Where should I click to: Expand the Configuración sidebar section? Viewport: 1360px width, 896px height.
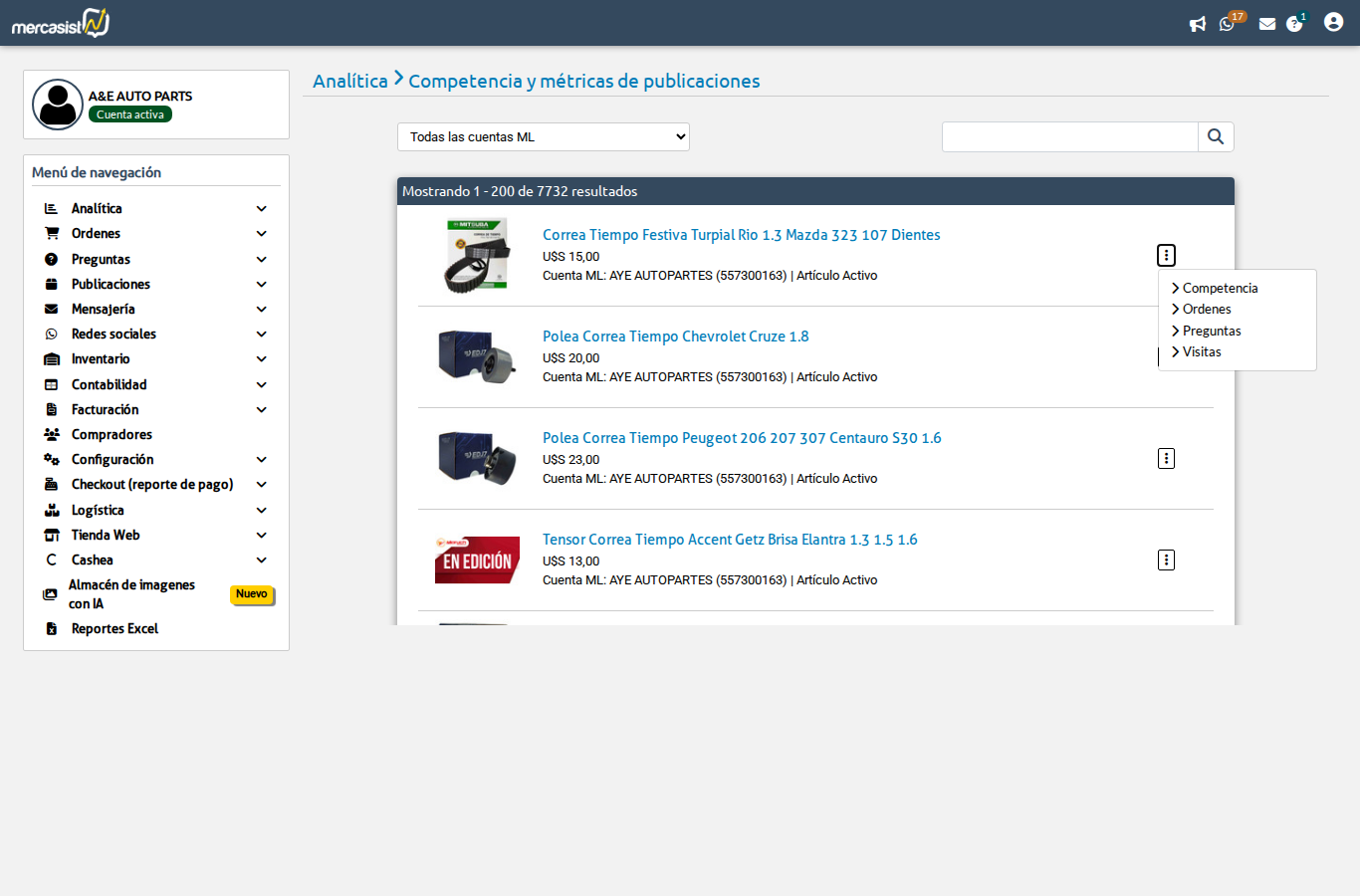(155, 459)
